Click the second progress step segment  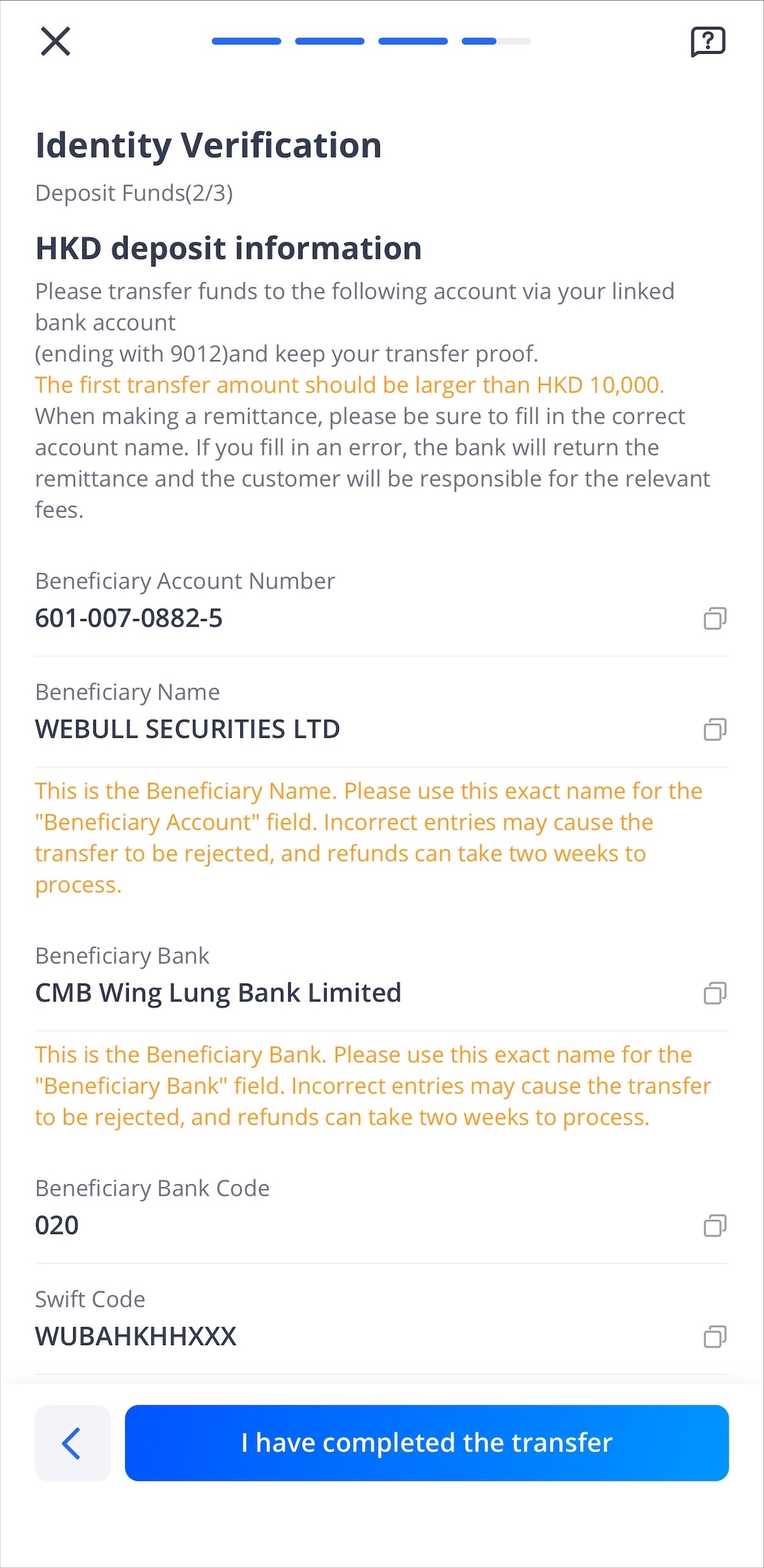coord(330,41)
